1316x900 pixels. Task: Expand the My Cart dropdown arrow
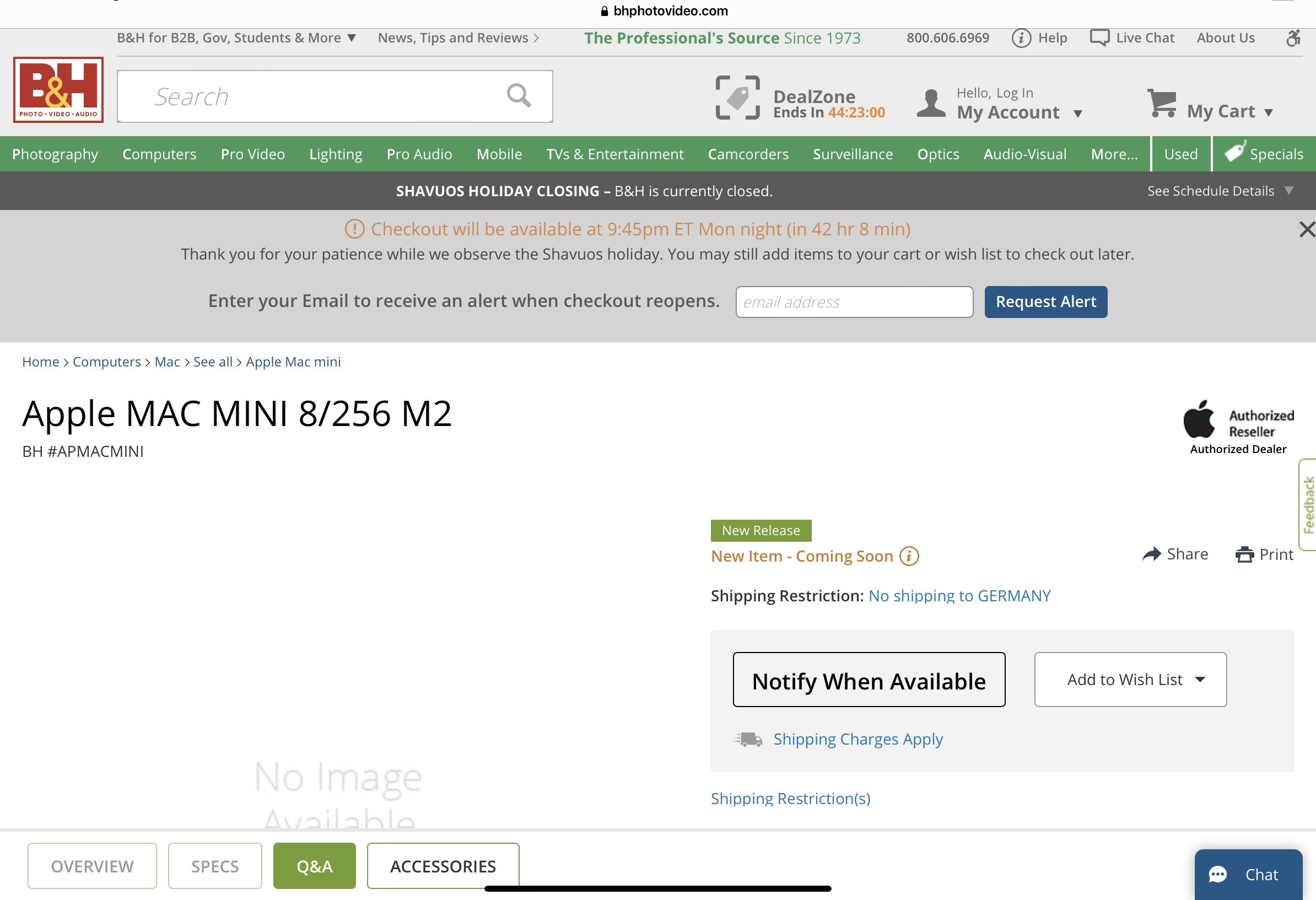coord(1269,113)
